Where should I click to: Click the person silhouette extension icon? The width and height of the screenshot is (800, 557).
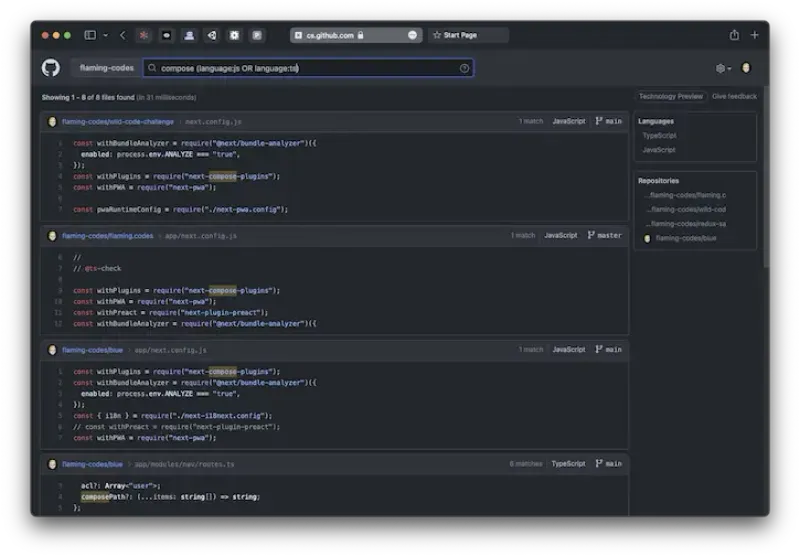click(x=189, y=35)
